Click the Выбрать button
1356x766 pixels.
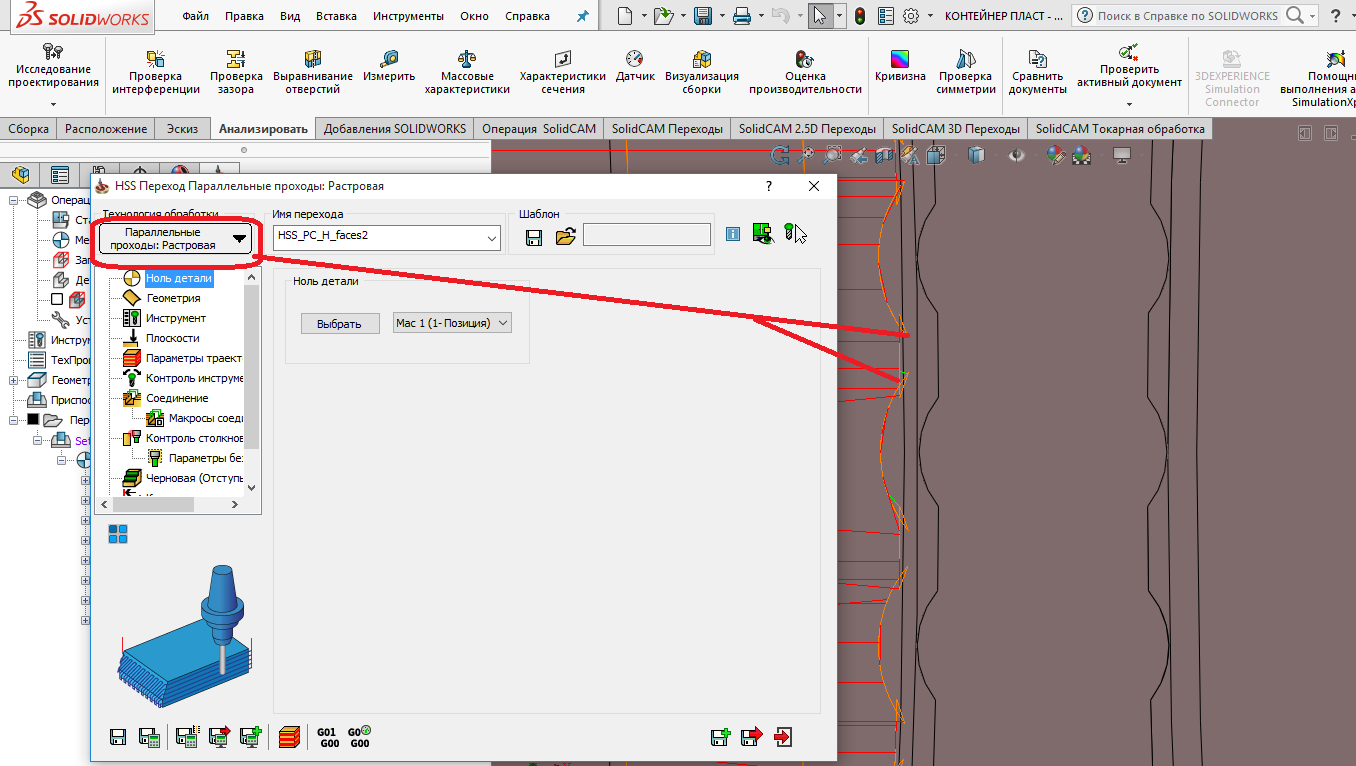pos(339,324)
